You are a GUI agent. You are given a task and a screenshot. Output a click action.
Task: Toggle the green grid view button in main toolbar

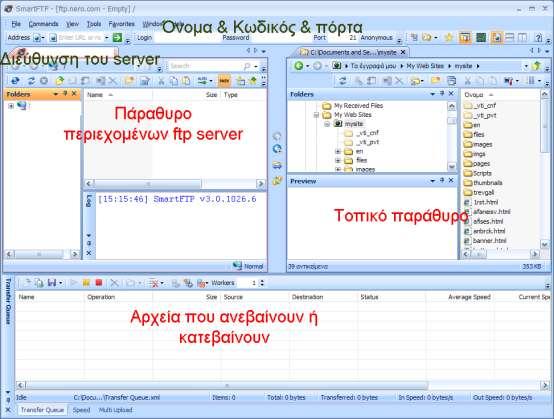(x=481, y=37)
